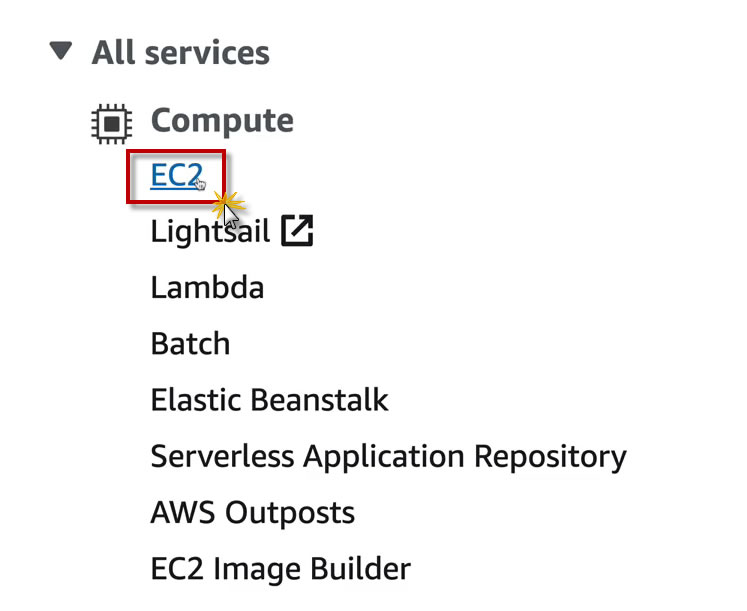
Task: Choose the Lambda entry under Compute
Action: pos(207,288)
